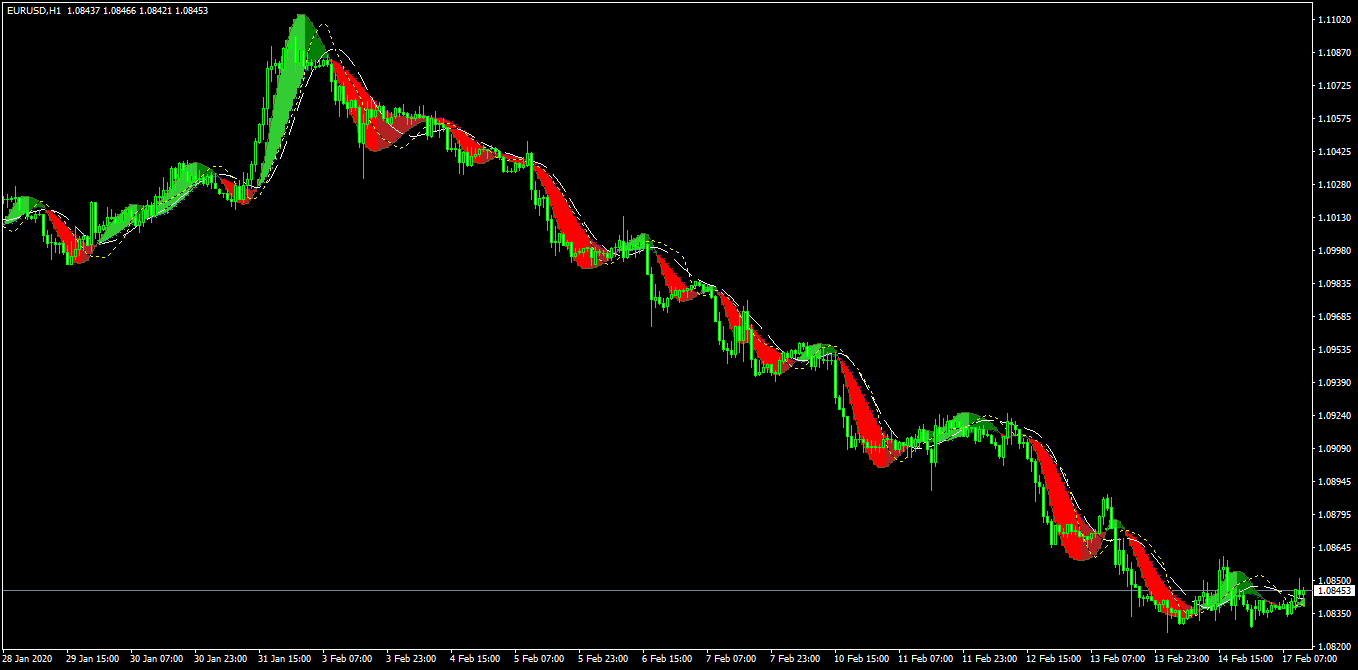1358x670 pixels.
Task: Click the 31 Jan 15:00 time label
Action: tap(285, 660)
